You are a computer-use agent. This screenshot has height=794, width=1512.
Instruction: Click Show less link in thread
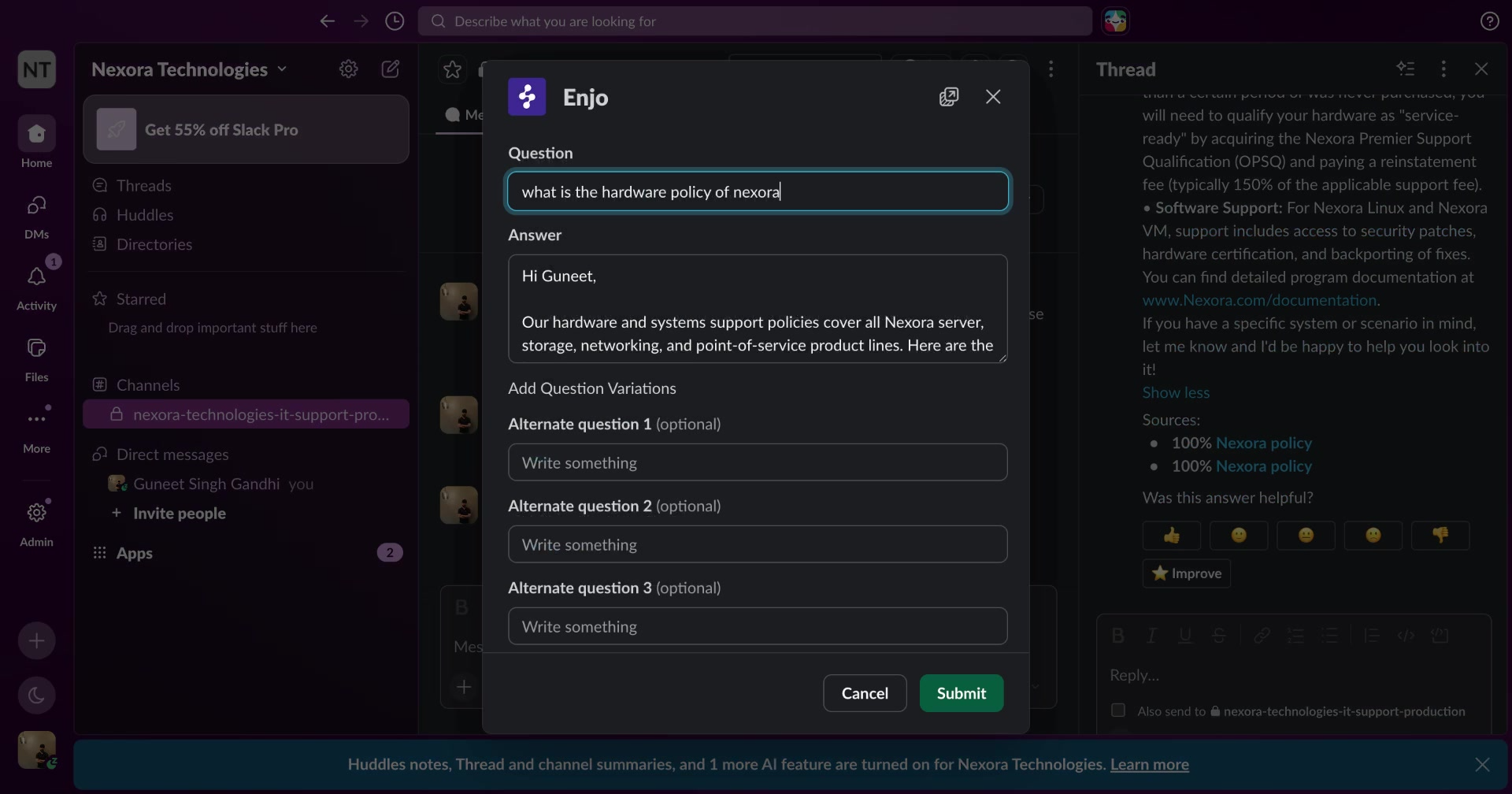tap(1176, 392)
